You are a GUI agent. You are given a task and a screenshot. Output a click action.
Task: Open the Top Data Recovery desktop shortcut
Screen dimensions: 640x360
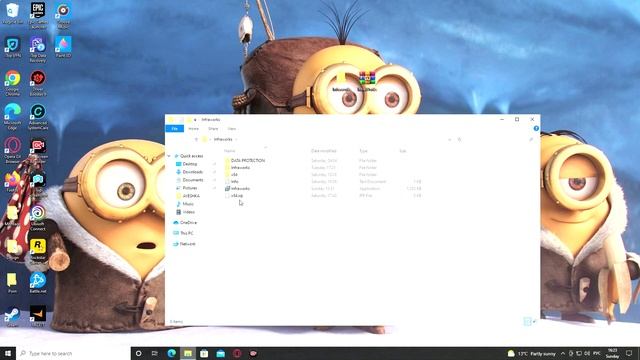click(x=38, y=49)
